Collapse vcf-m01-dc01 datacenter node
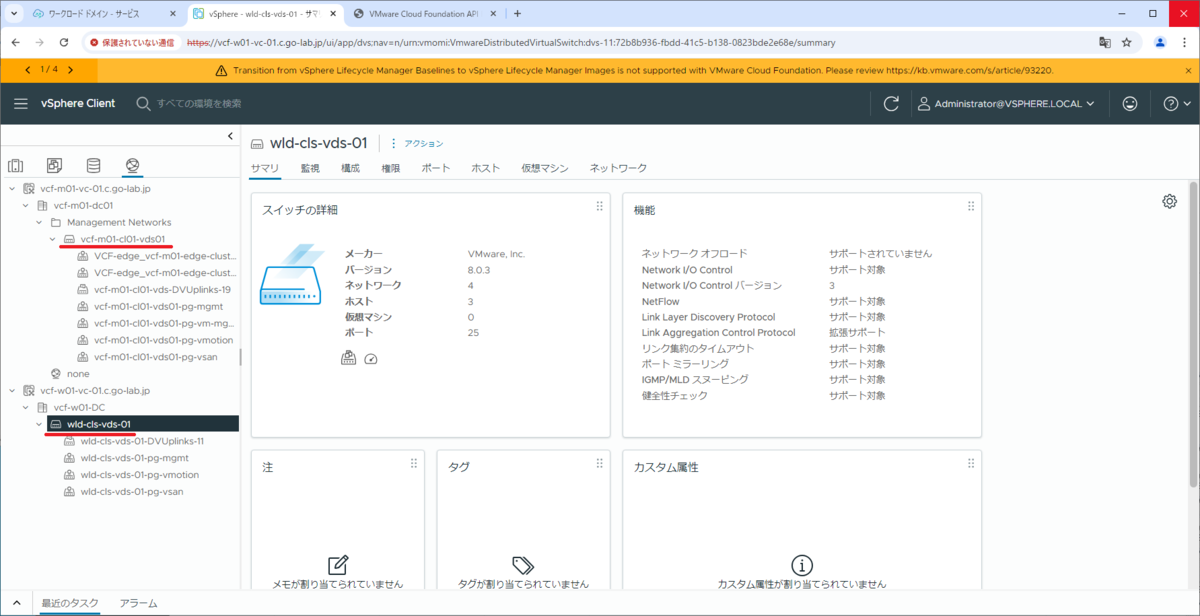The width and height of the screenshot is (1200, 616). (x=25, y=206)
